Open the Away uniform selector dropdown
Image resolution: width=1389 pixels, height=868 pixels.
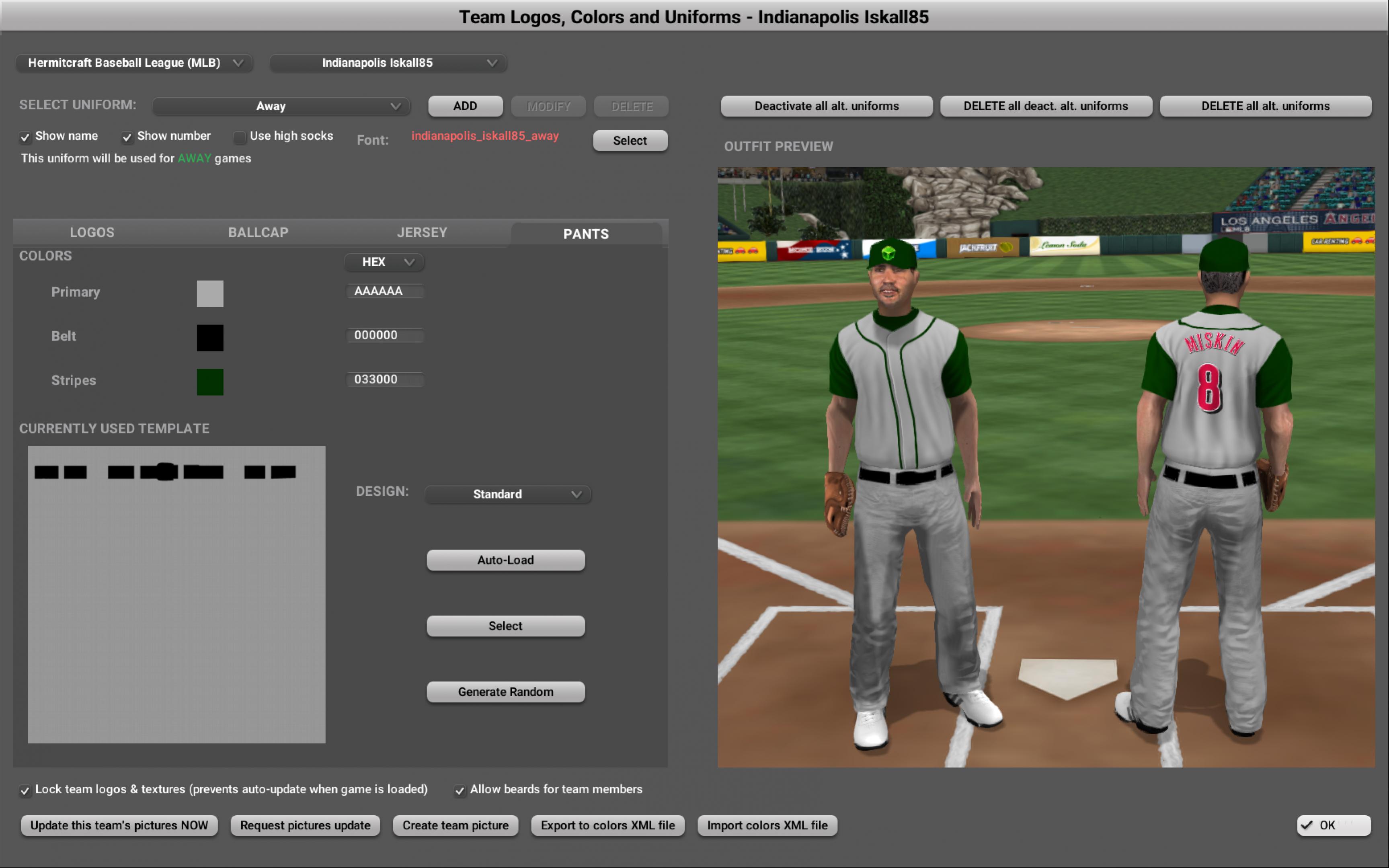pyautogui.click(x=281, y=106)
